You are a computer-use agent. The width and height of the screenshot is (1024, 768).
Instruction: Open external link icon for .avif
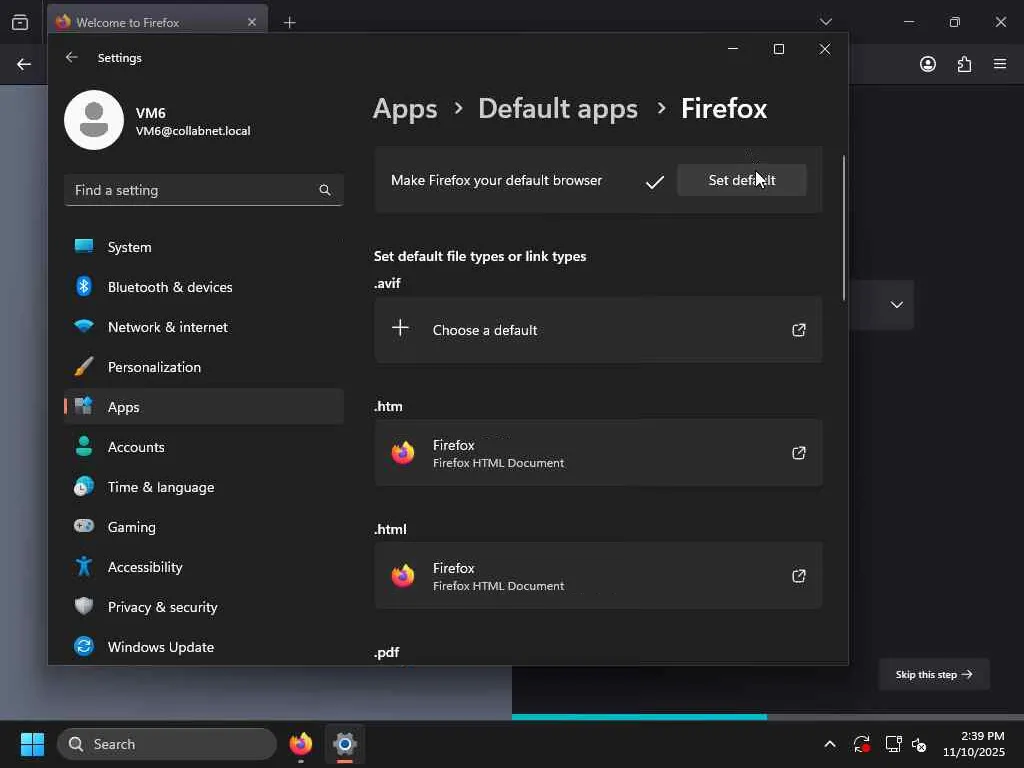[799, 330]
